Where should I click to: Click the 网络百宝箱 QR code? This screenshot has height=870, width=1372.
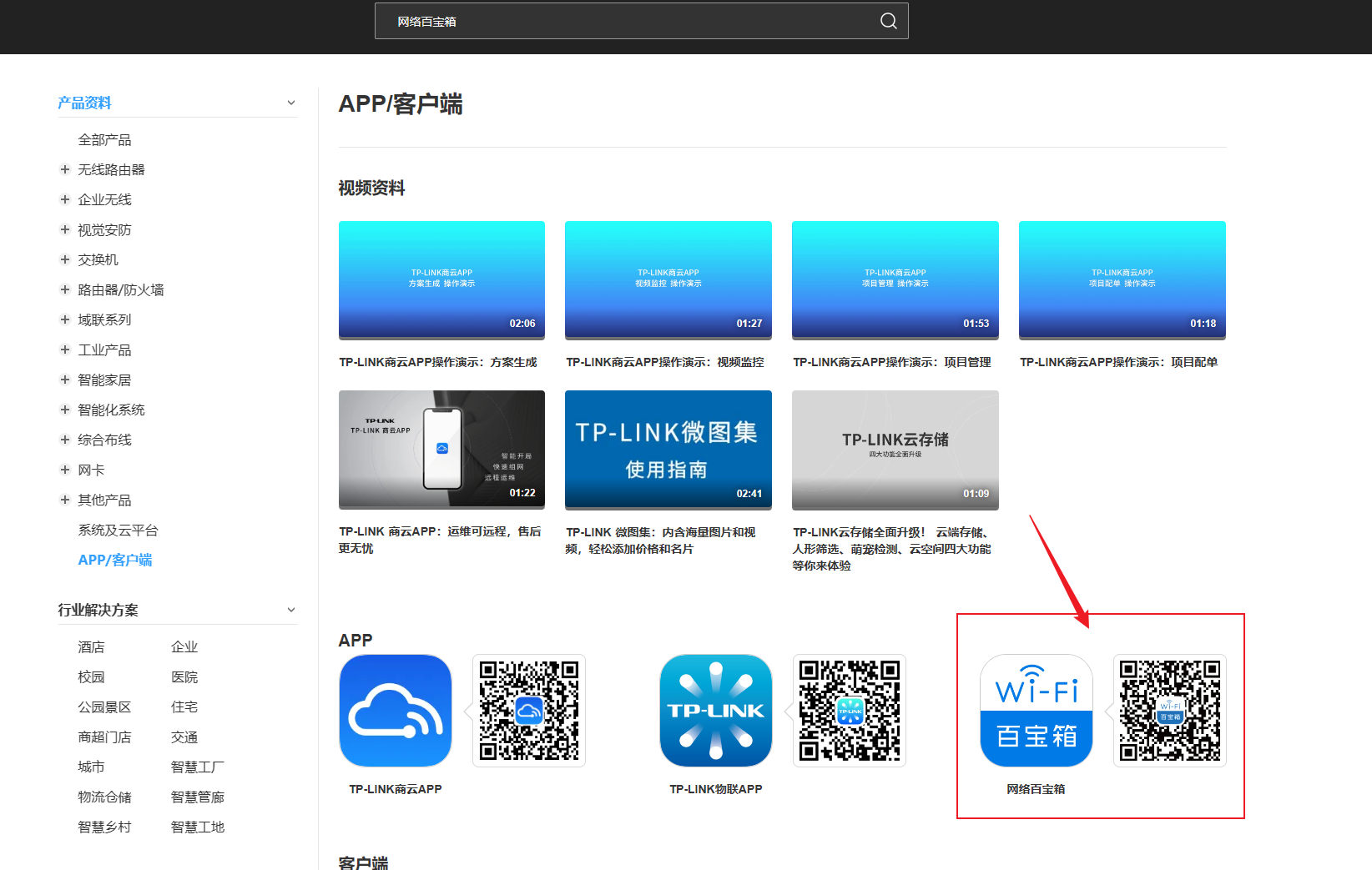[x=1170, y=711]
